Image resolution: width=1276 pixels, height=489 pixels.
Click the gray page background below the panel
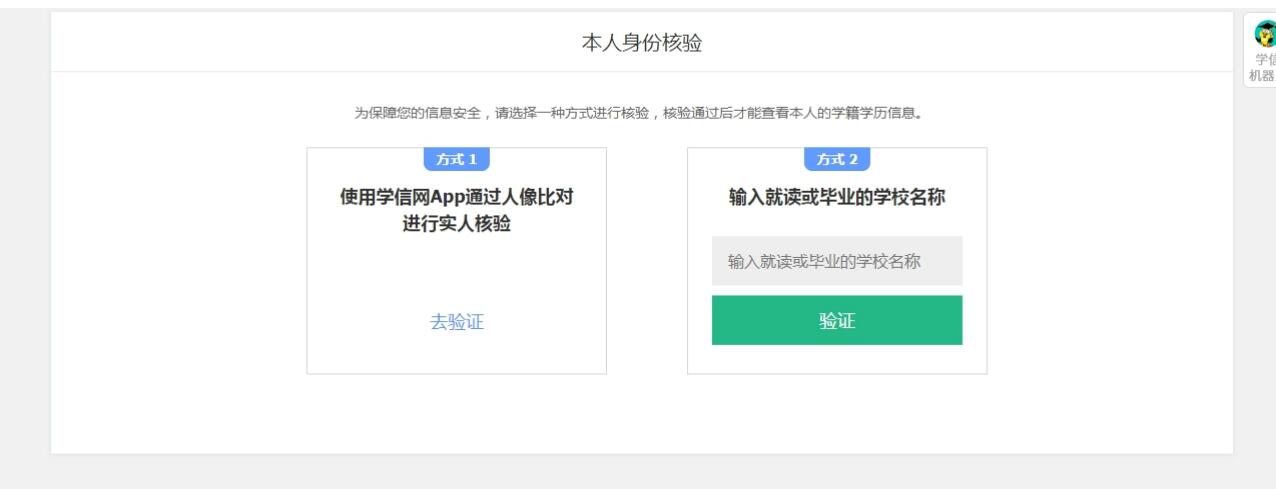click(640, 472)
